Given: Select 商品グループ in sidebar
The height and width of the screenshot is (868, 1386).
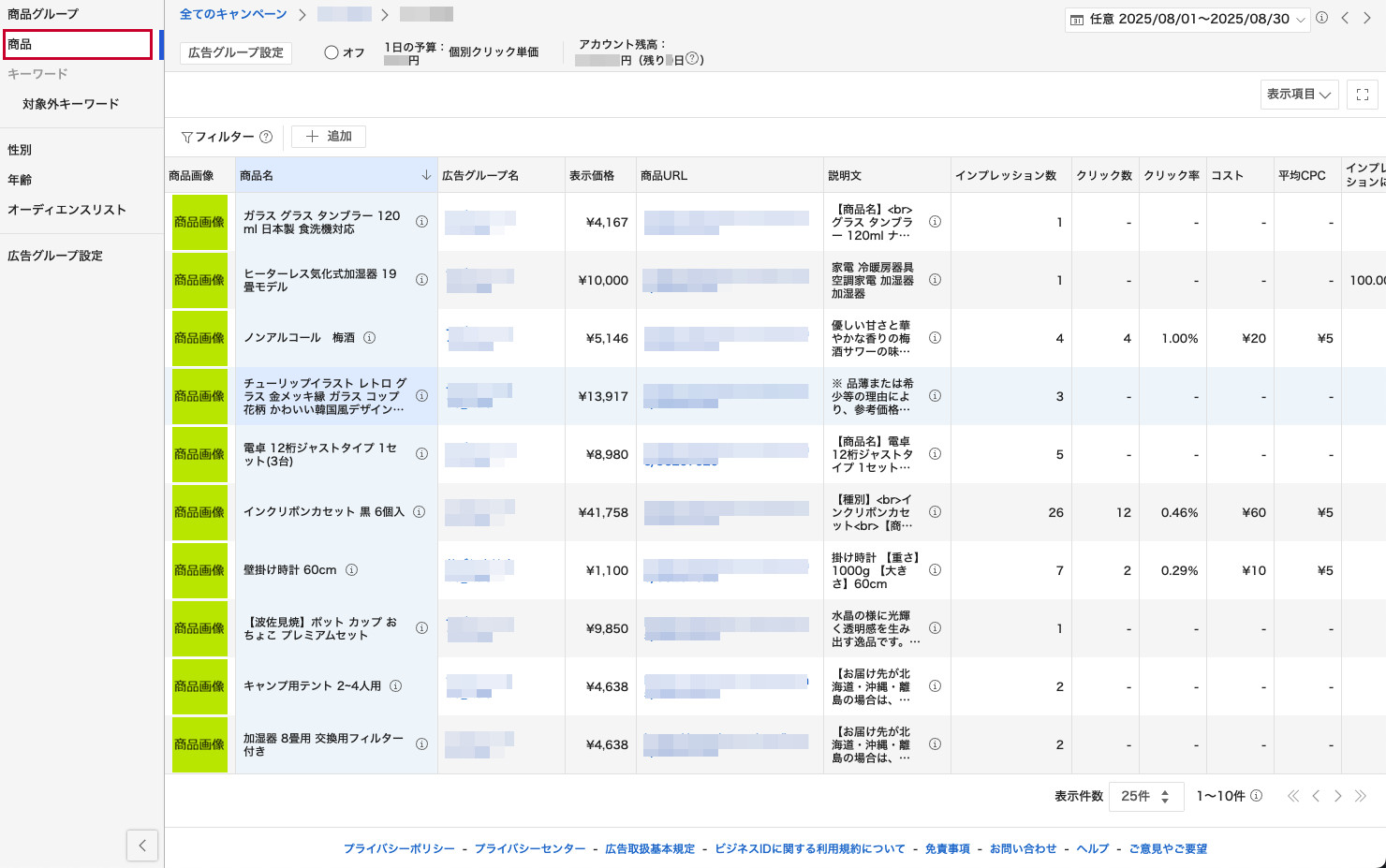Looking at the screenshot, I should 43,14.
